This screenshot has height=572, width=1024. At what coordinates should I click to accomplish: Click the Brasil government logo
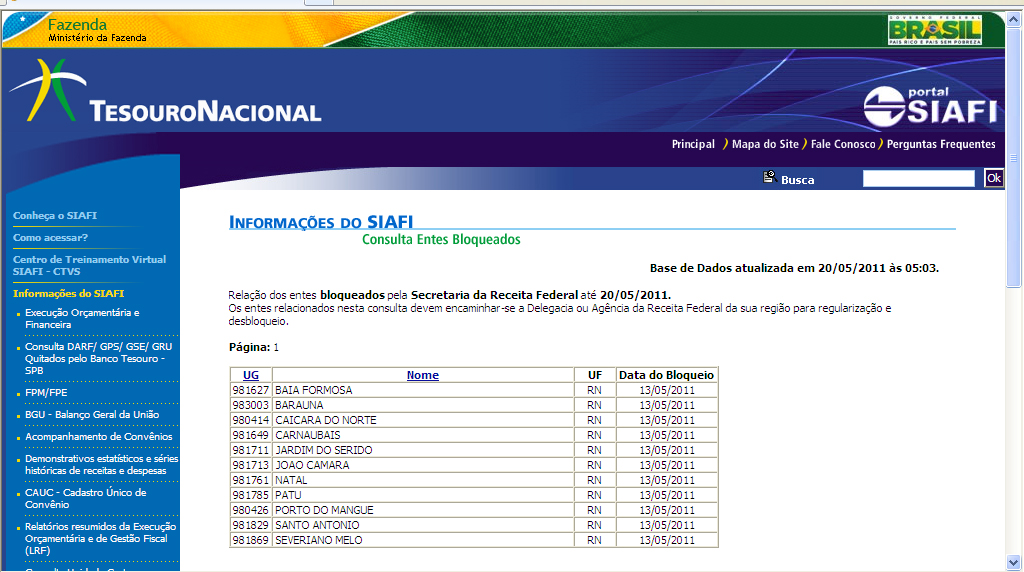tap(935, 30)
